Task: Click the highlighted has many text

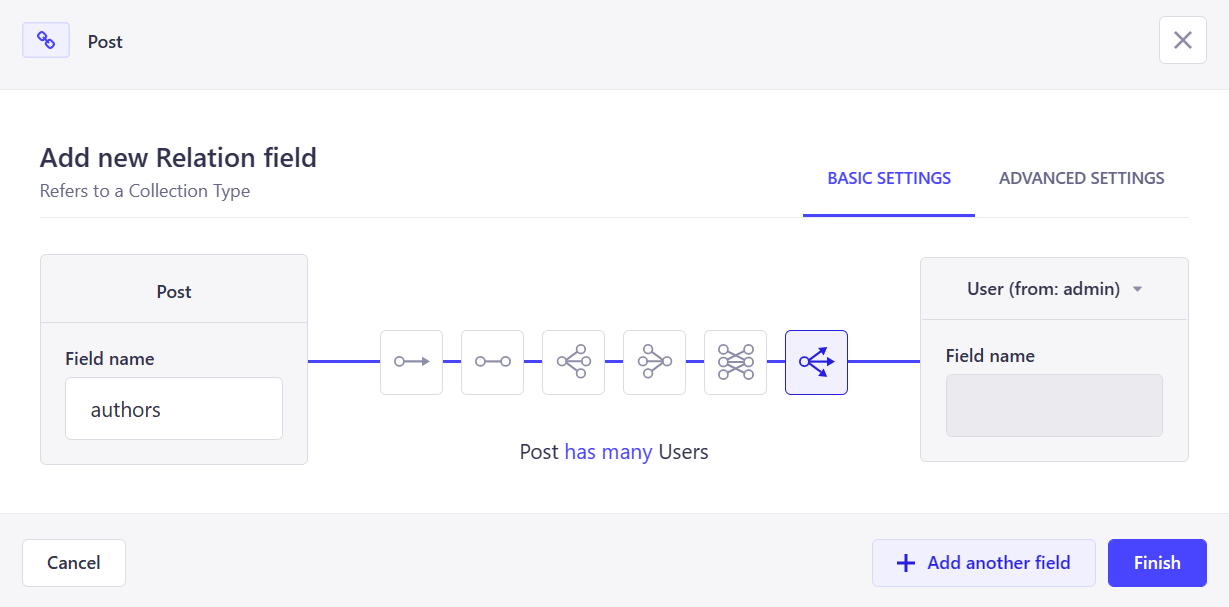Action: pos(608,452)
